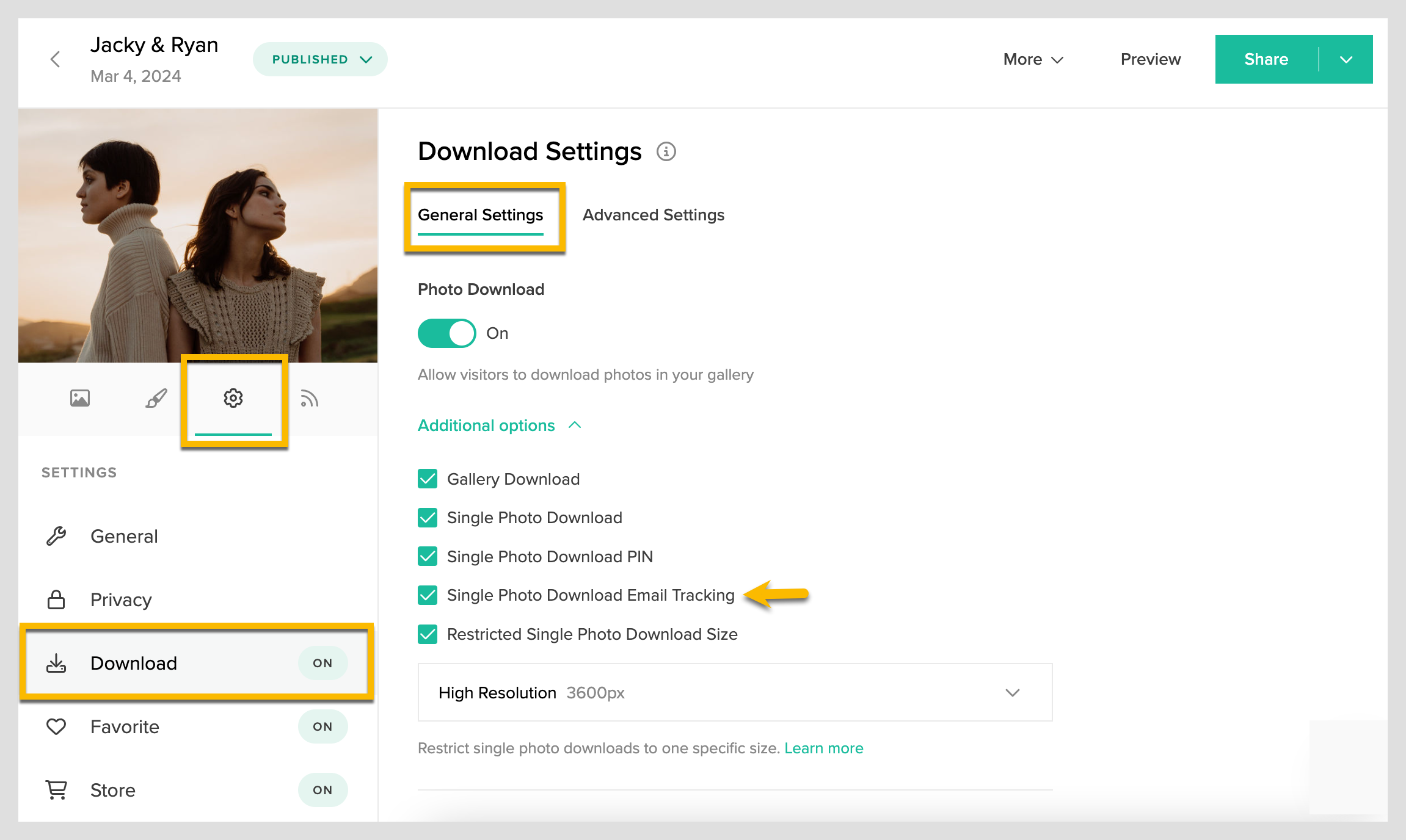Click the gallery cover photo
Viewport: 1406px width, 840px height.
[x=198, y=236]
